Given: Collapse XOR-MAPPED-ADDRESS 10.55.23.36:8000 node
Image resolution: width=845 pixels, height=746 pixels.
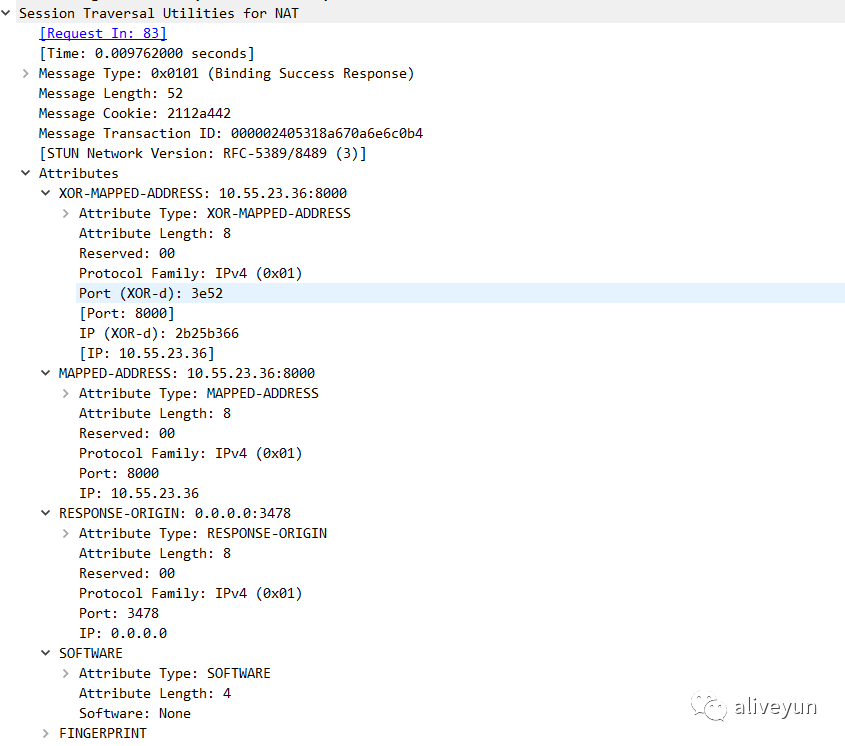Looking at the screenshot, I should click(x=46, y=193).
